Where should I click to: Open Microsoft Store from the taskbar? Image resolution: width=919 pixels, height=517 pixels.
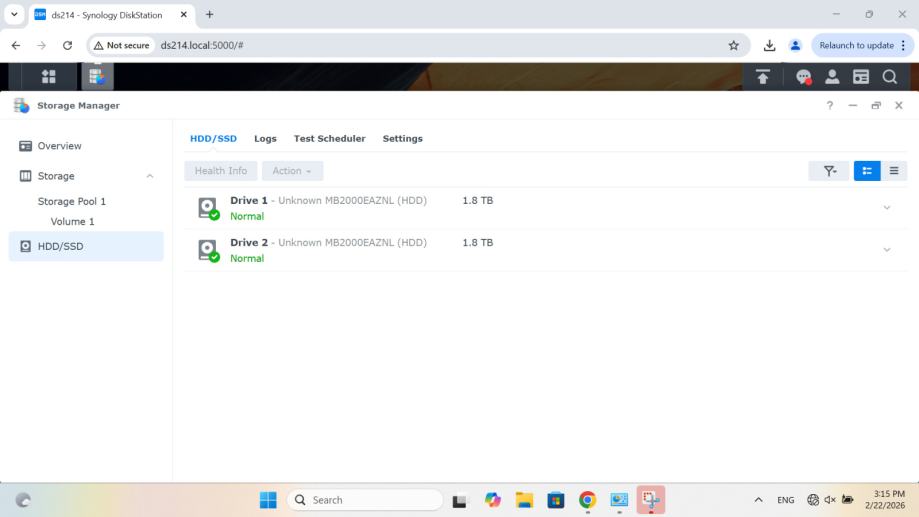point(556,500)
